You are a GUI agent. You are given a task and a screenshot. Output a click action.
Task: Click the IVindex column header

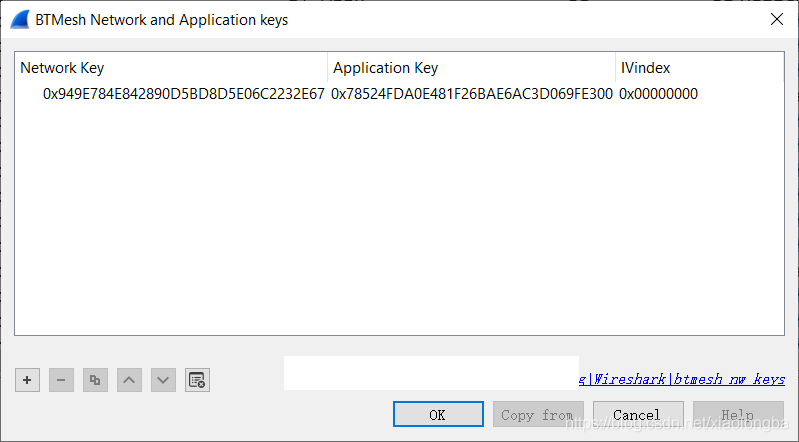698,68
